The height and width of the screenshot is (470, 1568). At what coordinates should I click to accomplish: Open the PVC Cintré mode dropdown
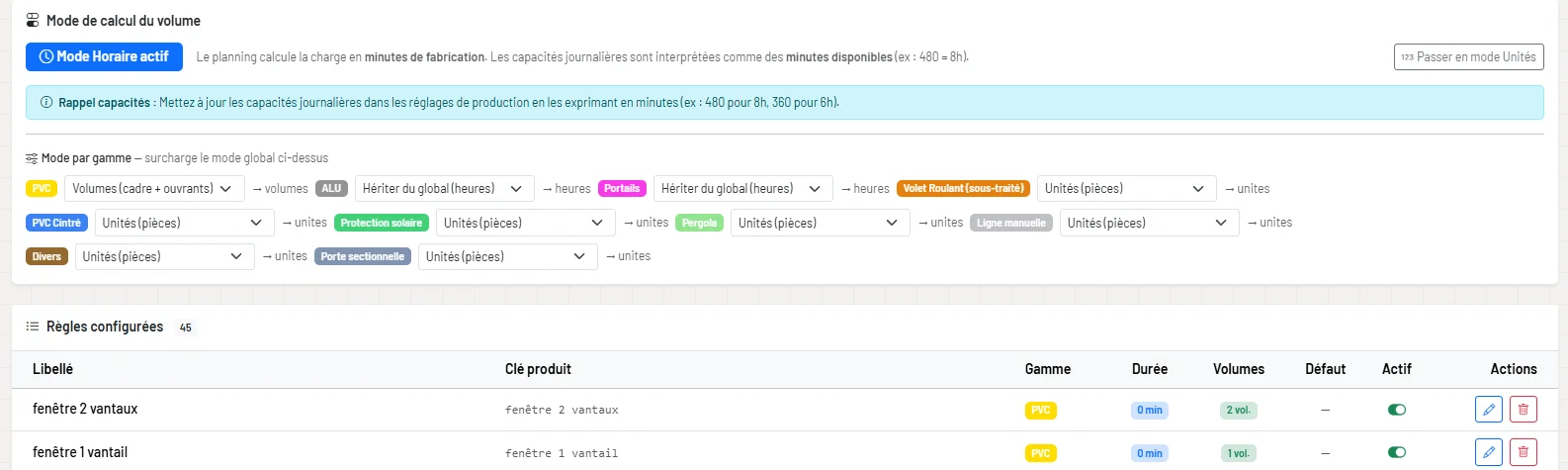coord(184,223)
